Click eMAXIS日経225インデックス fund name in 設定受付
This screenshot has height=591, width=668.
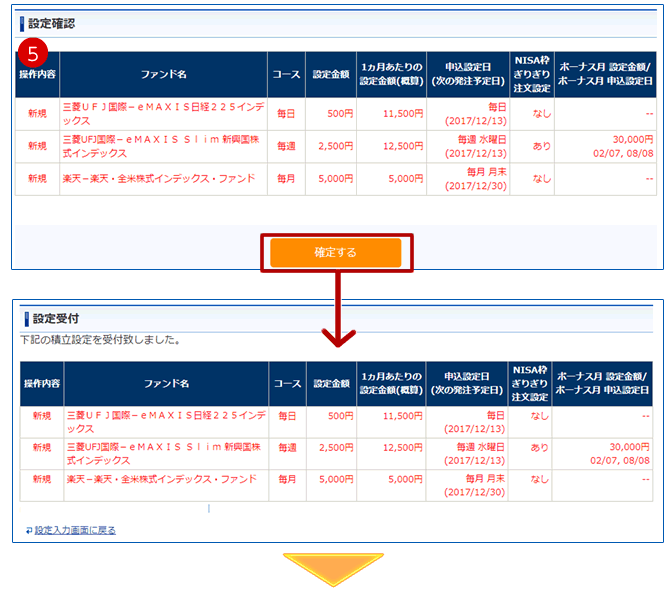click(166, 422)
